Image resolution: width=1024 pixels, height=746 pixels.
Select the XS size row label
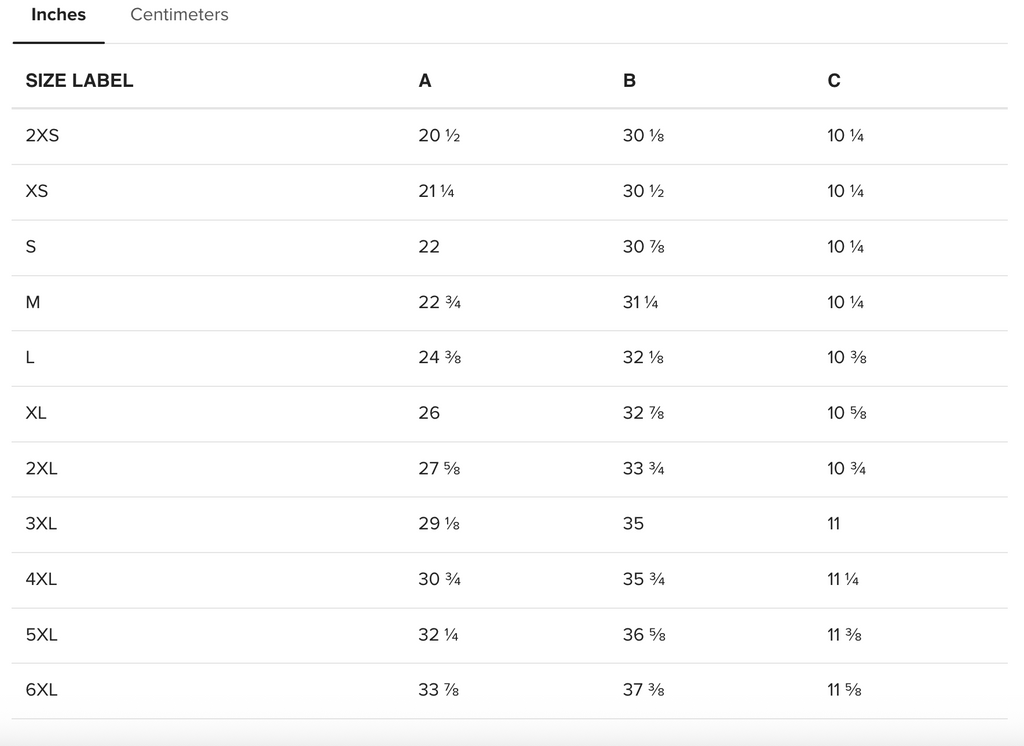tap(37, 191)
